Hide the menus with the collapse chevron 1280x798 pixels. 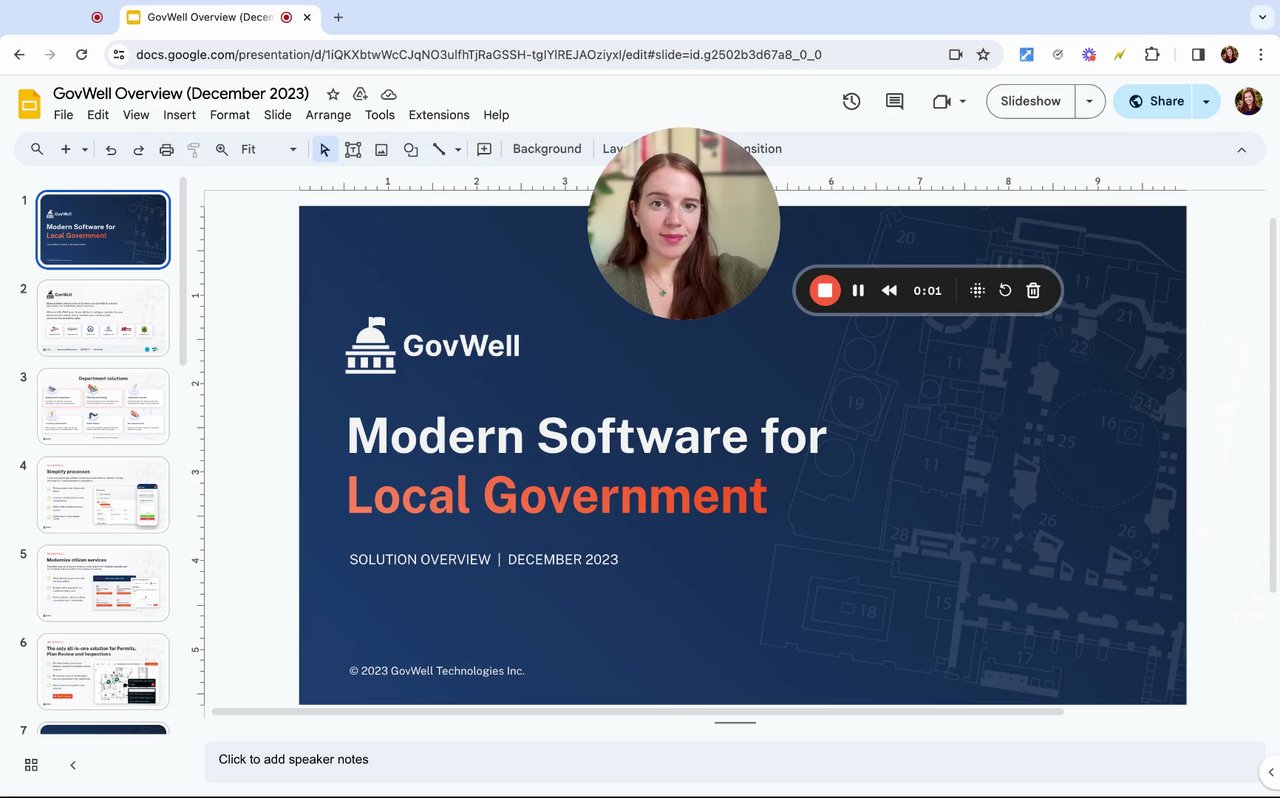point(1241,150)
